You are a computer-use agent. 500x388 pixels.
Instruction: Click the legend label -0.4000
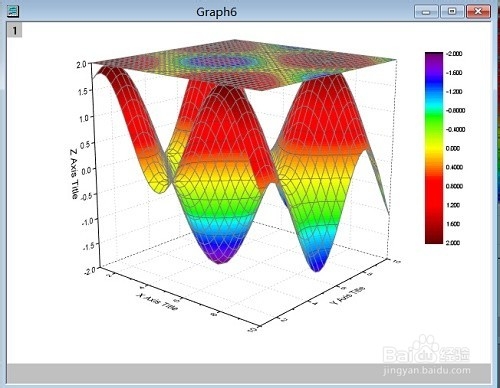[455, 129]
